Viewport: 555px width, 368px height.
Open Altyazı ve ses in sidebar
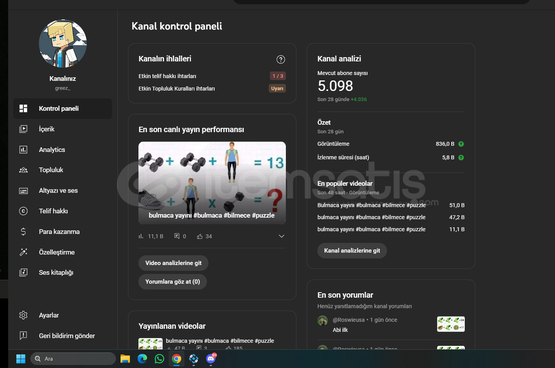click(63, 191)
